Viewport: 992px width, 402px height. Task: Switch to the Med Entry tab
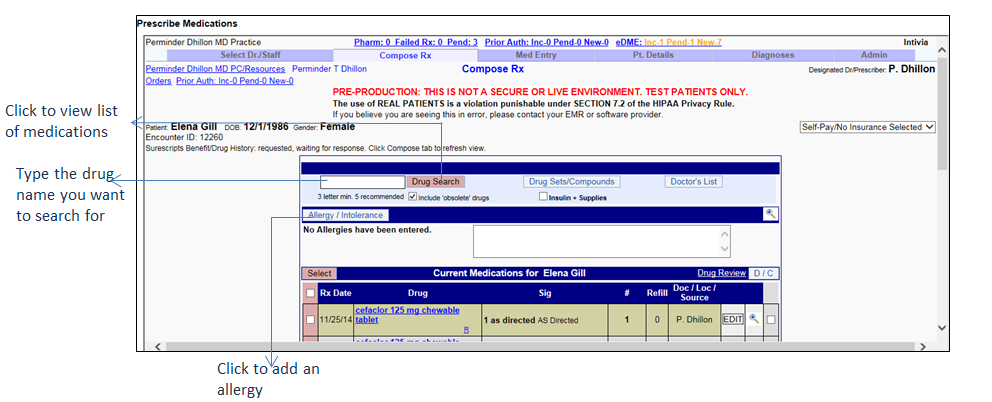(535, 55)
